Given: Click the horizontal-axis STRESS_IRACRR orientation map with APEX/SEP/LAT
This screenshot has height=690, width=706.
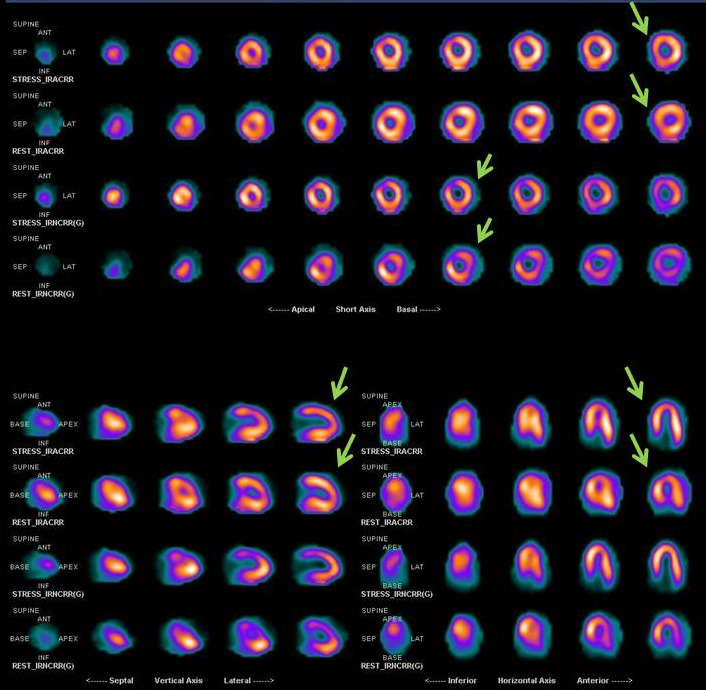Looking at the screenshot, I should pyautogui.click(x=393, y=423).
